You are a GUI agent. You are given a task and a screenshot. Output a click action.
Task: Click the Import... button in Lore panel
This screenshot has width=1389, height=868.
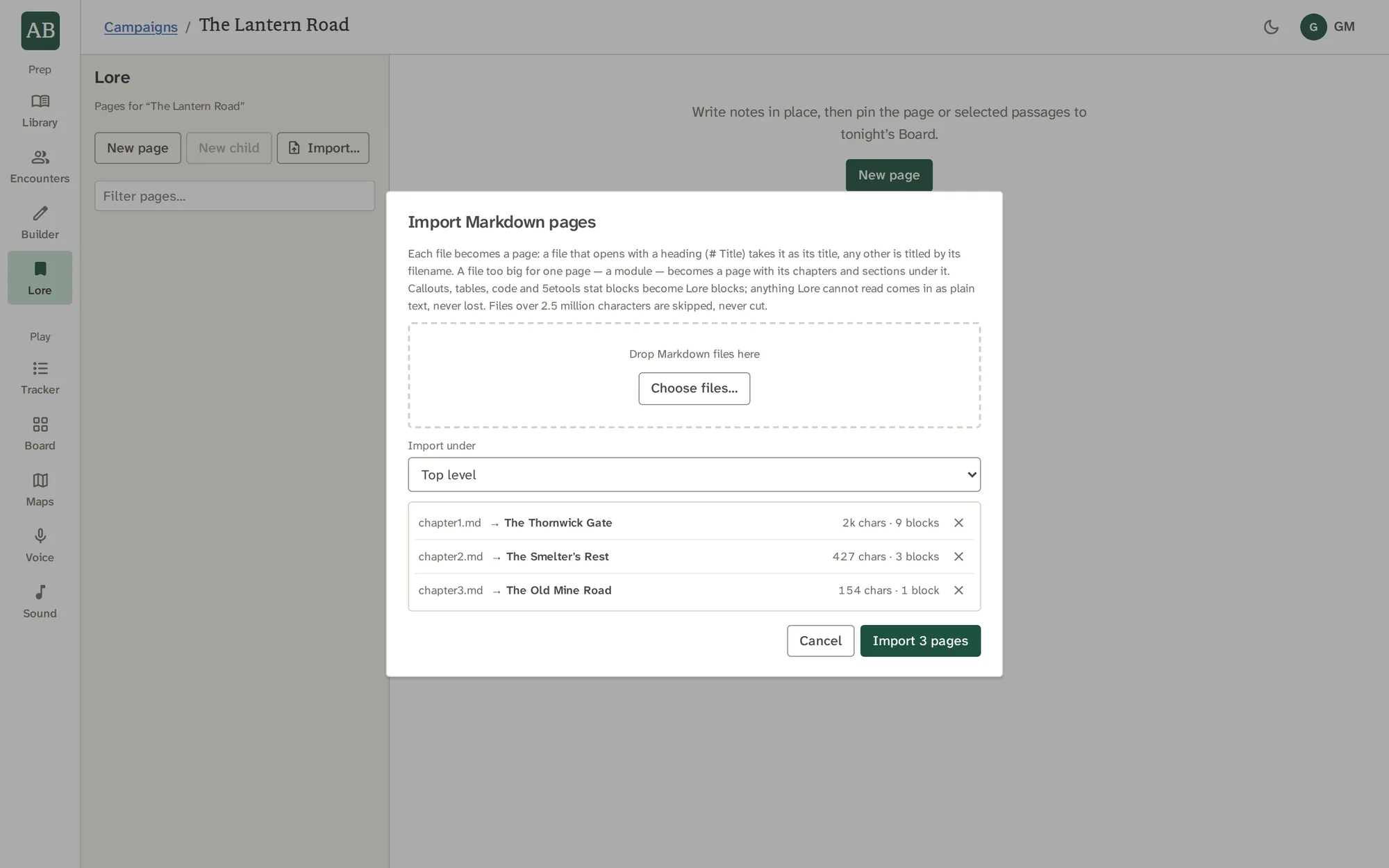point(323,148)
